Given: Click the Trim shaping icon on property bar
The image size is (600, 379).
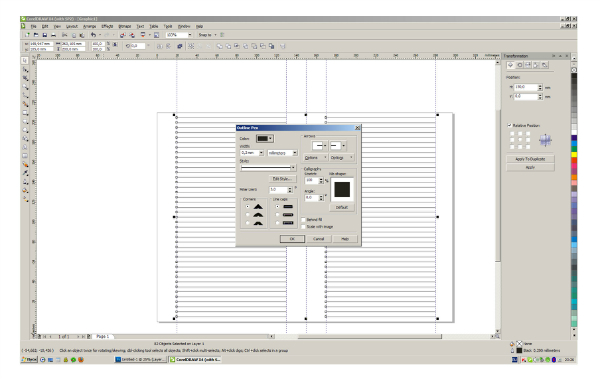Looking at the screenshot, I should (x=228, y=46).
